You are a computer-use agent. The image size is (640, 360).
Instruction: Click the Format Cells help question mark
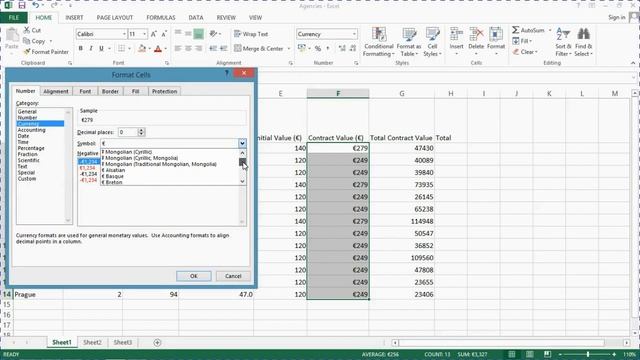(x=227, y=73)
